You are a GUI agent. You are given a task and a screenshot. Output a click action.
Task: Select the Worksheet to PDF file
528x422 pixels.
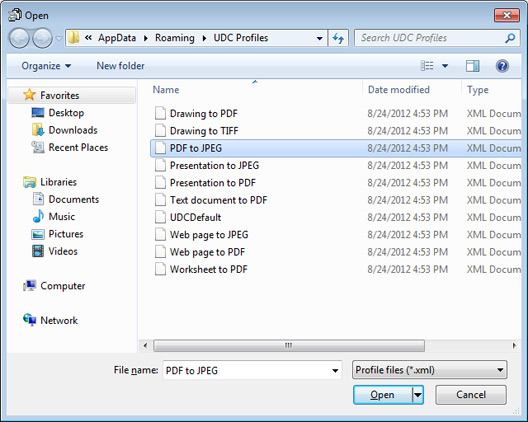tap(208, 269)
